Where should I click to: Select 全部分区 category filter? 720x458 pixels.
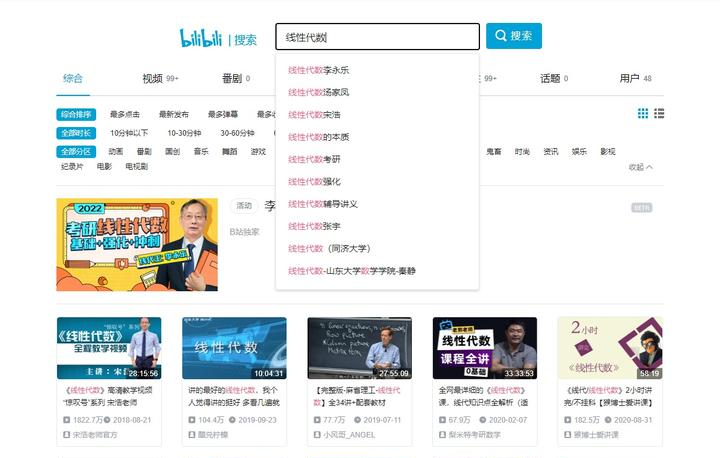pyautogui.click(x=76, y=152)
